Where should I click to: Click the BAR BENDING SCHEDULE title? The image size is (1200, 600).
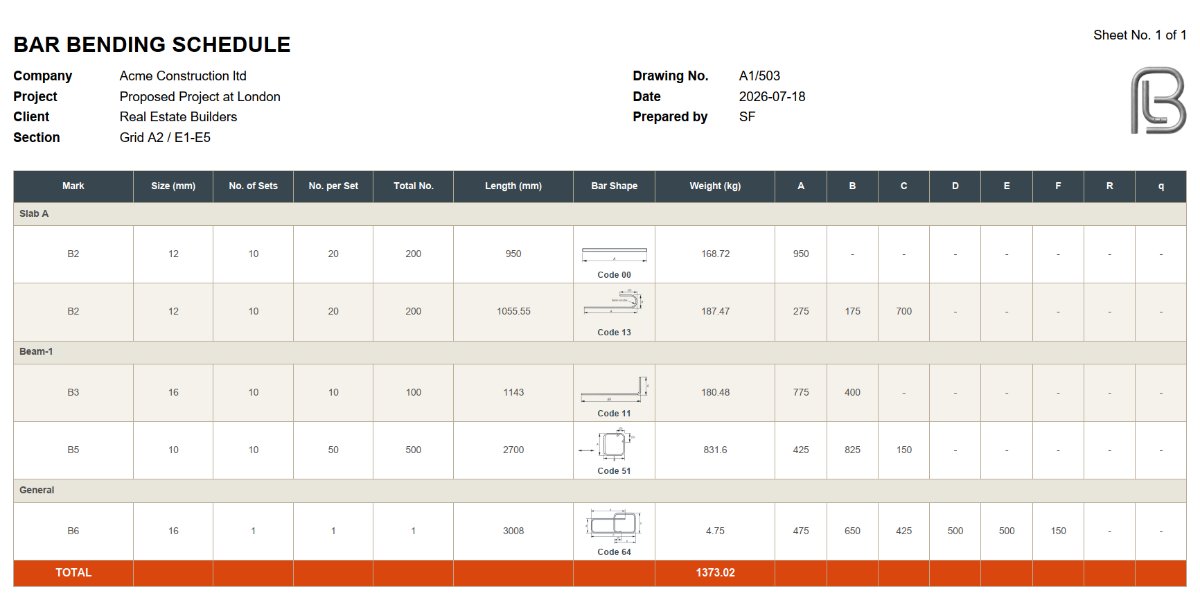pos(152,45)
